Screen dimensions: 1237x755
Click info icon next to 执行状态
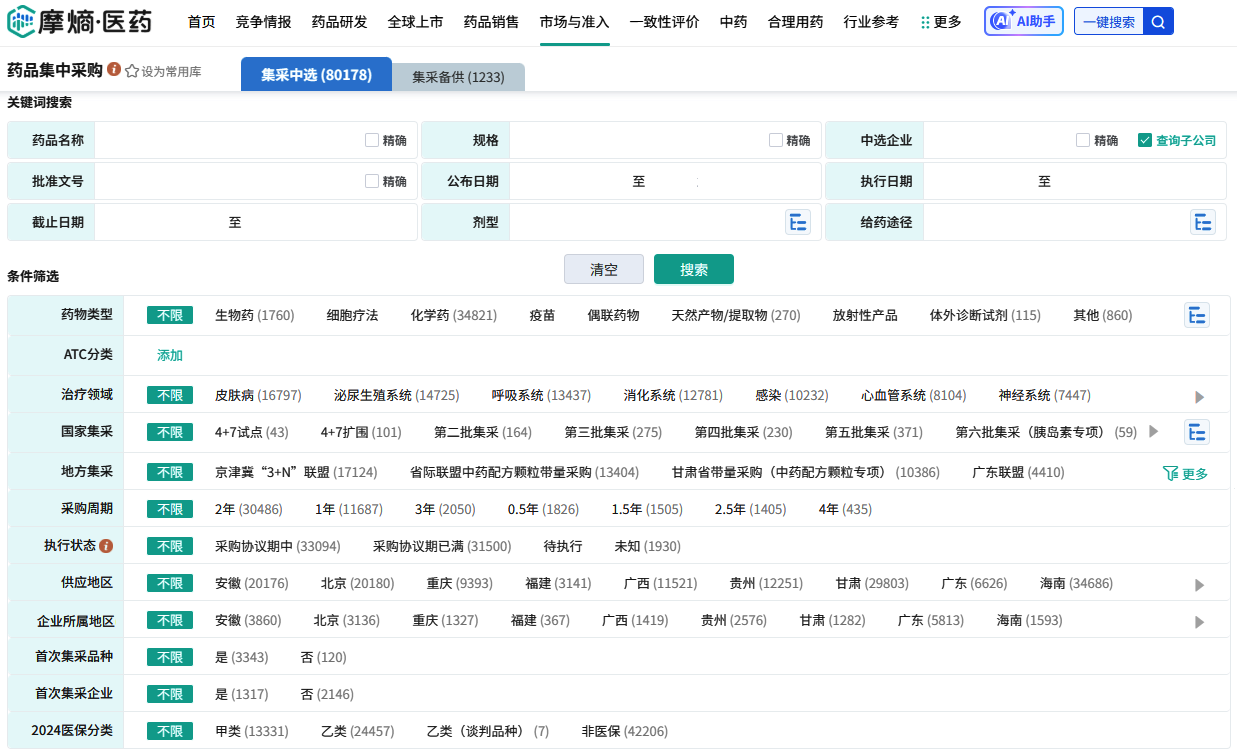click(x=106, y=546)
